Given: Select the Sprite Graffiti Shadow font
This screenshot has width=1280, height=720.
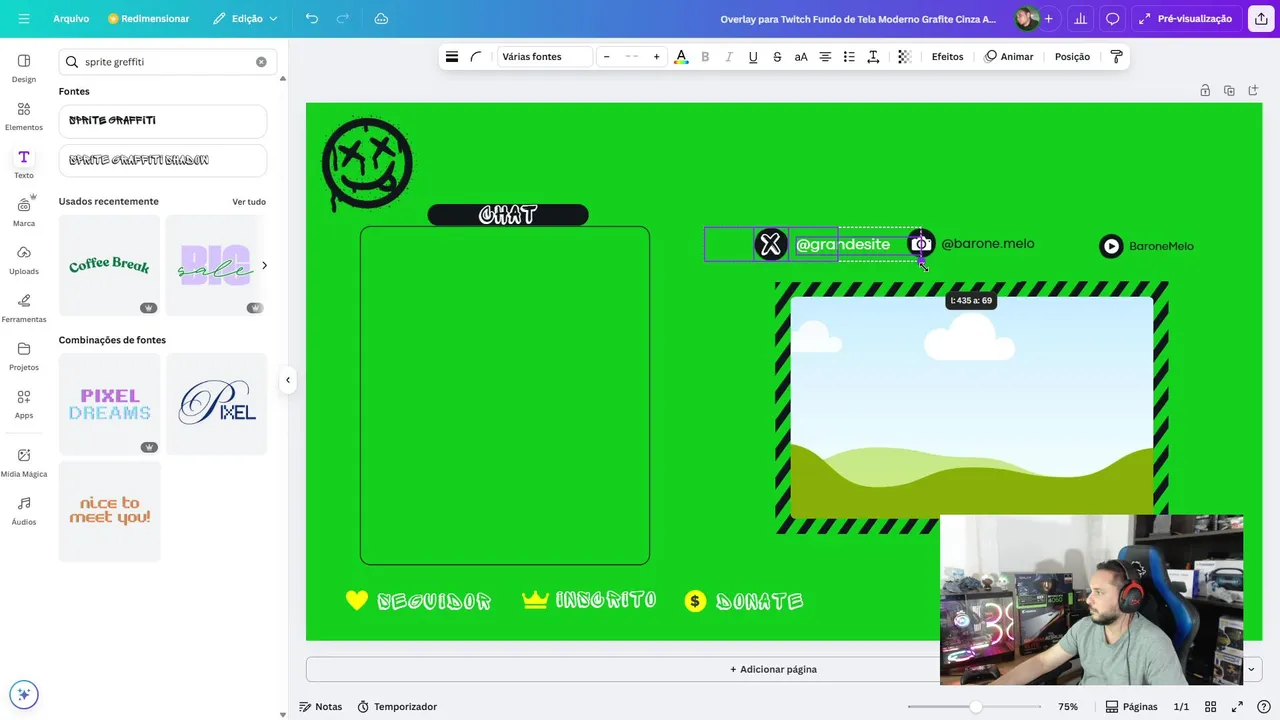Looking at the screenshot, I should 163,160.
